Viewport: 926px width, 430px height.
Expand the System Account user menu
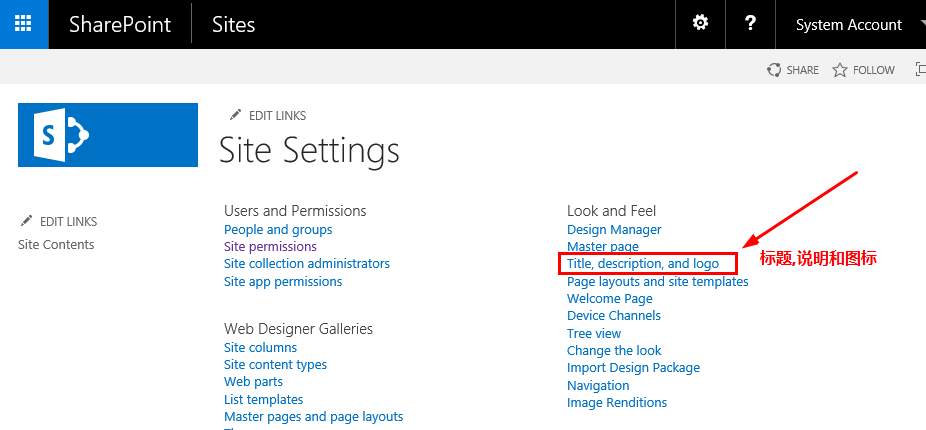853,25
